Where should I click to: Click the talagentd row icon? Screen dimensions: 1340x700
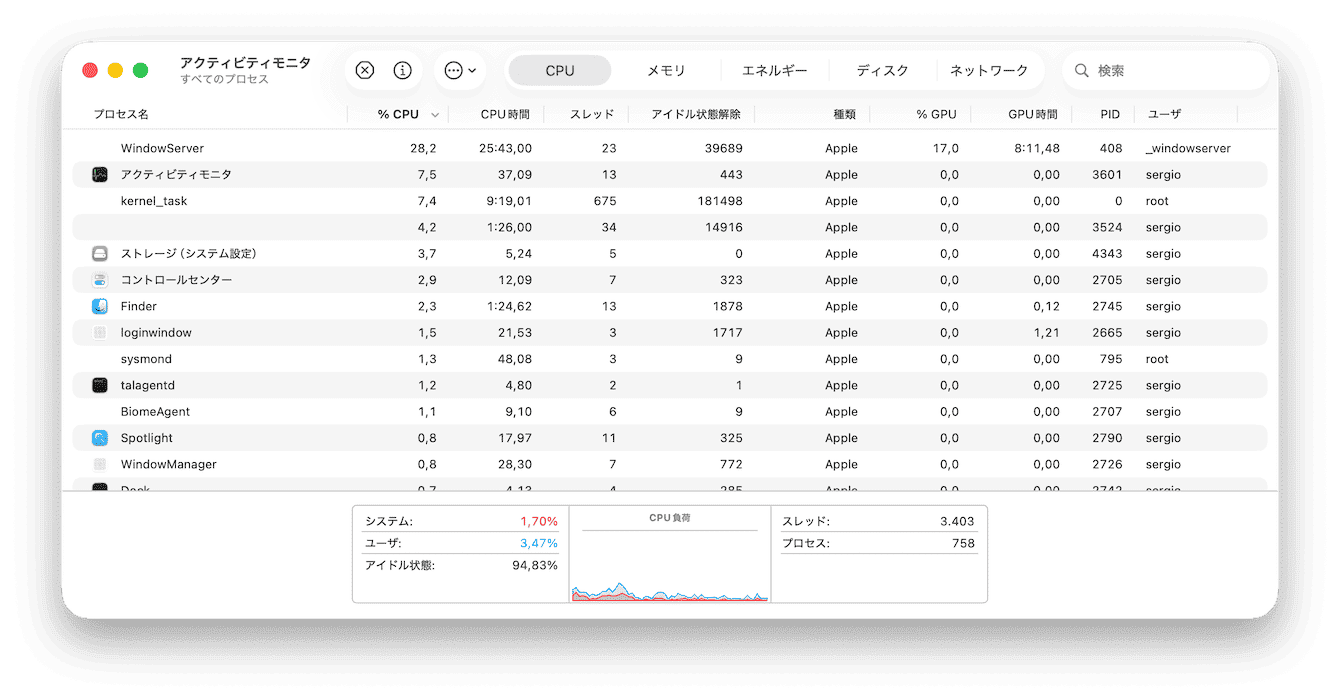100,385
